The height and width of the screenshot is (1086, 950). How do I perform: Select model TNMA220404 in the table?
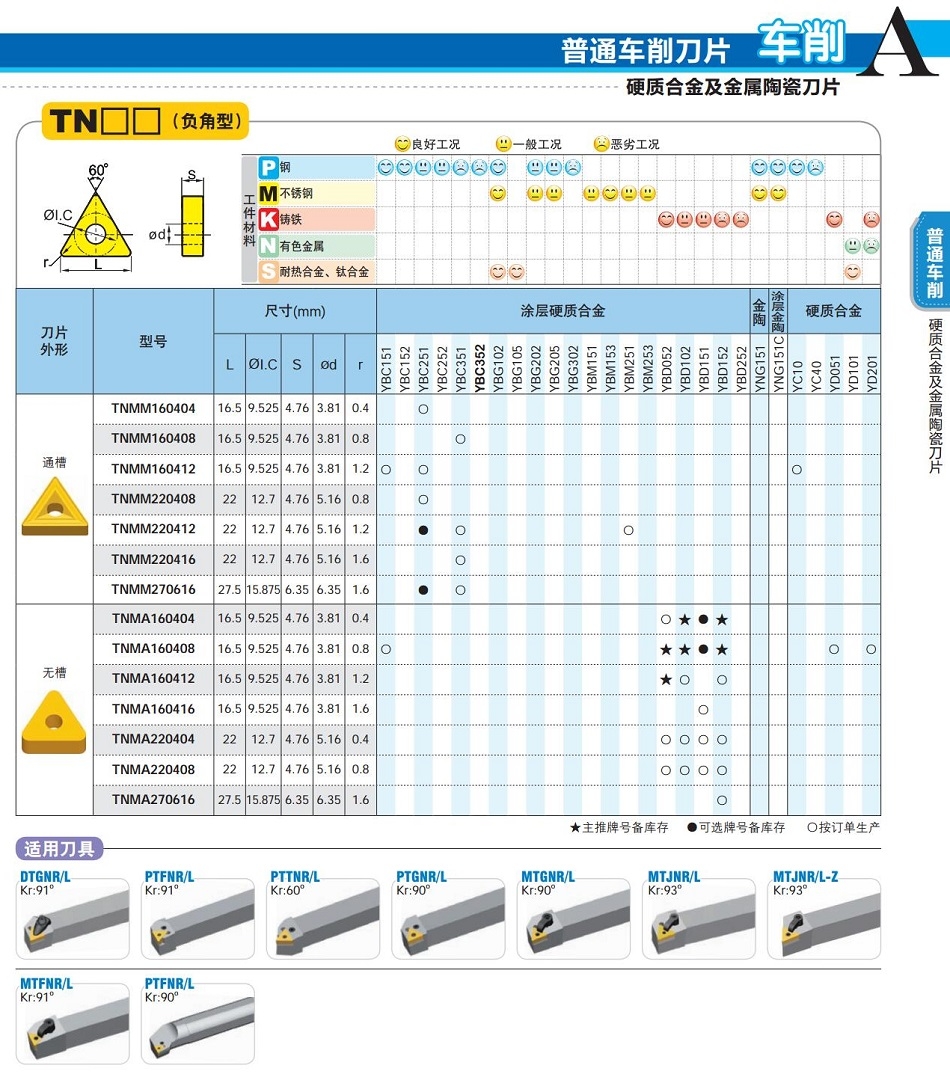[154, 740]
